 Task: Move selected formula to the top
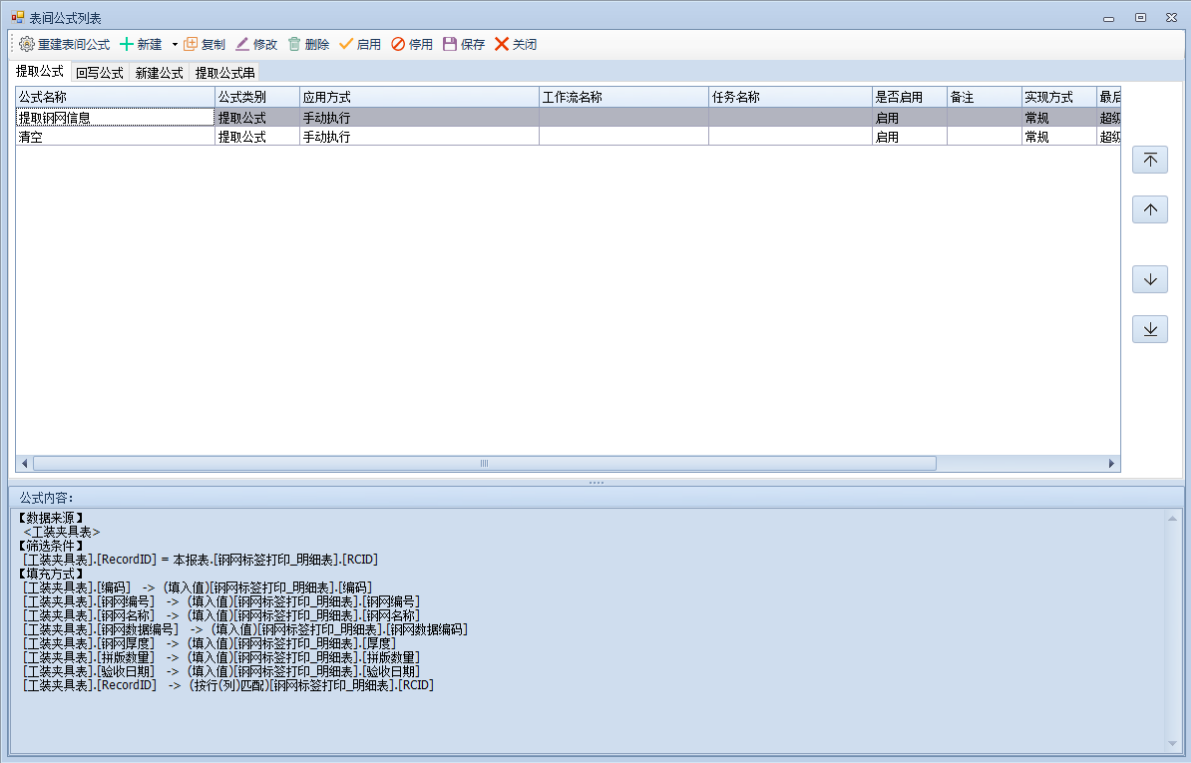tap(1150, 160)
